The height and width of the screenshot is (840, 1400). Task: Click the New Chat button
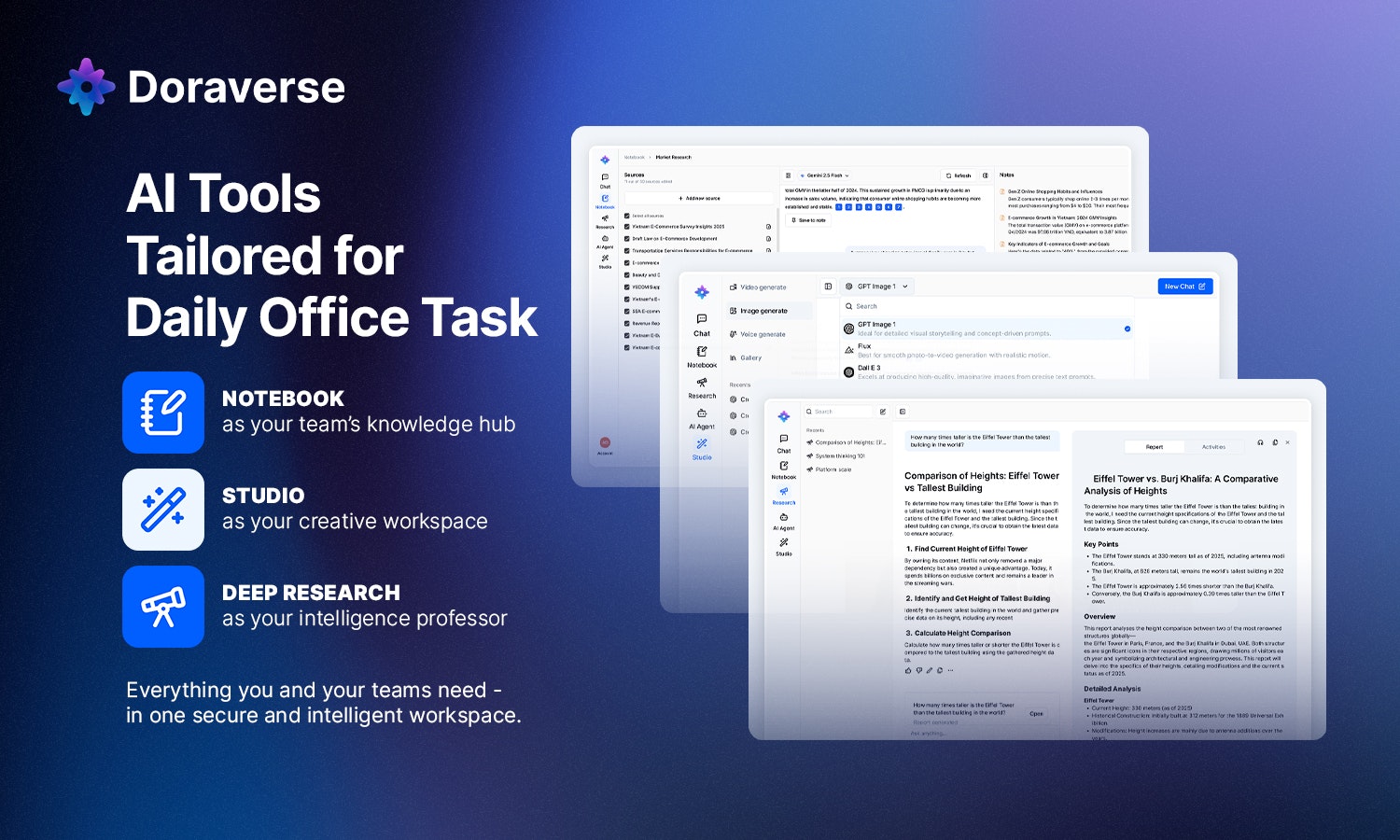pos(1185,287)
